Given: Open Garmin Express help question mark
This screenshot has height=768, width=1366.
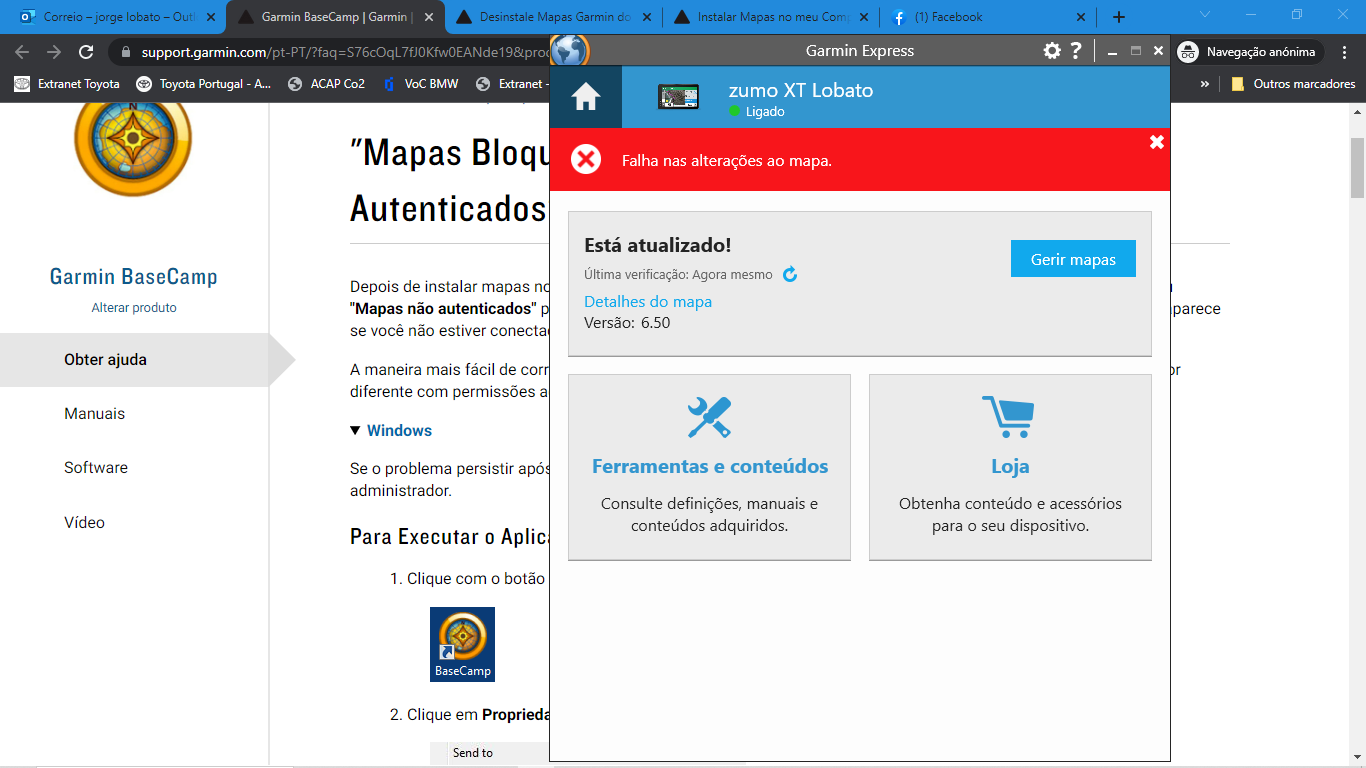Looking at the screenshot, I should tap(1076, 51).
